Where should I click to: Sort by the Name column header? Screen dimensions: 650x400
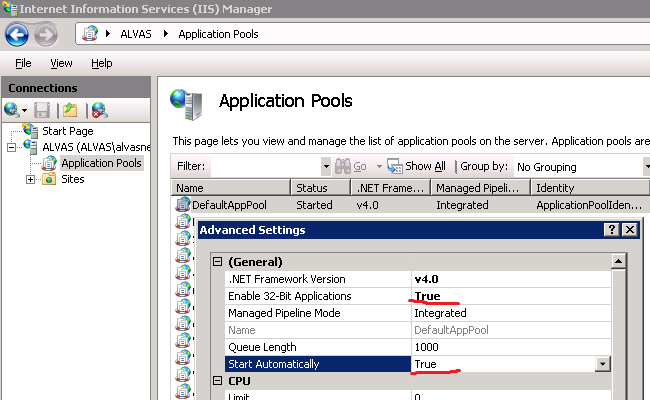tap(230, 188)
